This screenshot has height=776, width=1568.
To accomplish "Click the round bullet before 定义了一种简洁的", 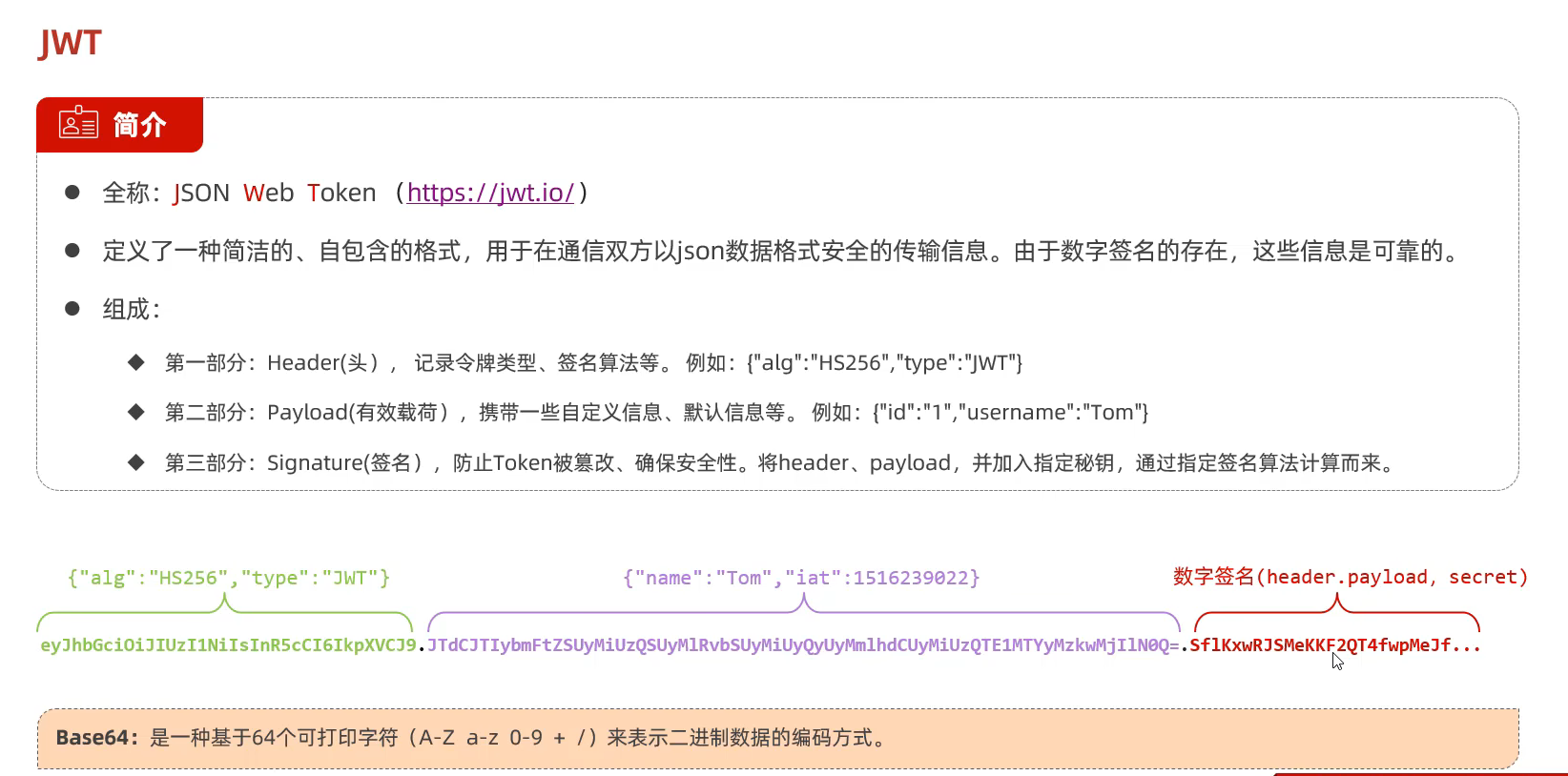I will click(72, 251).
